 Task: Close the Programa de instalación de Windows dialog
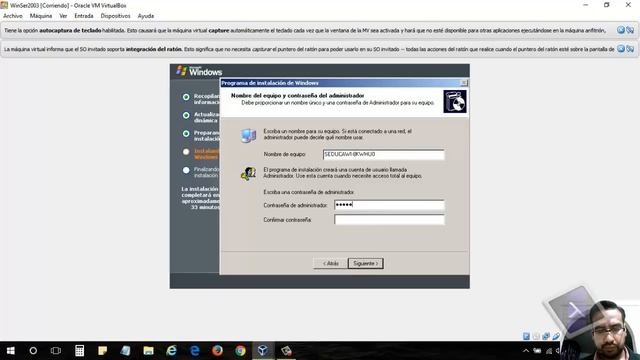(x=464, y=83)
